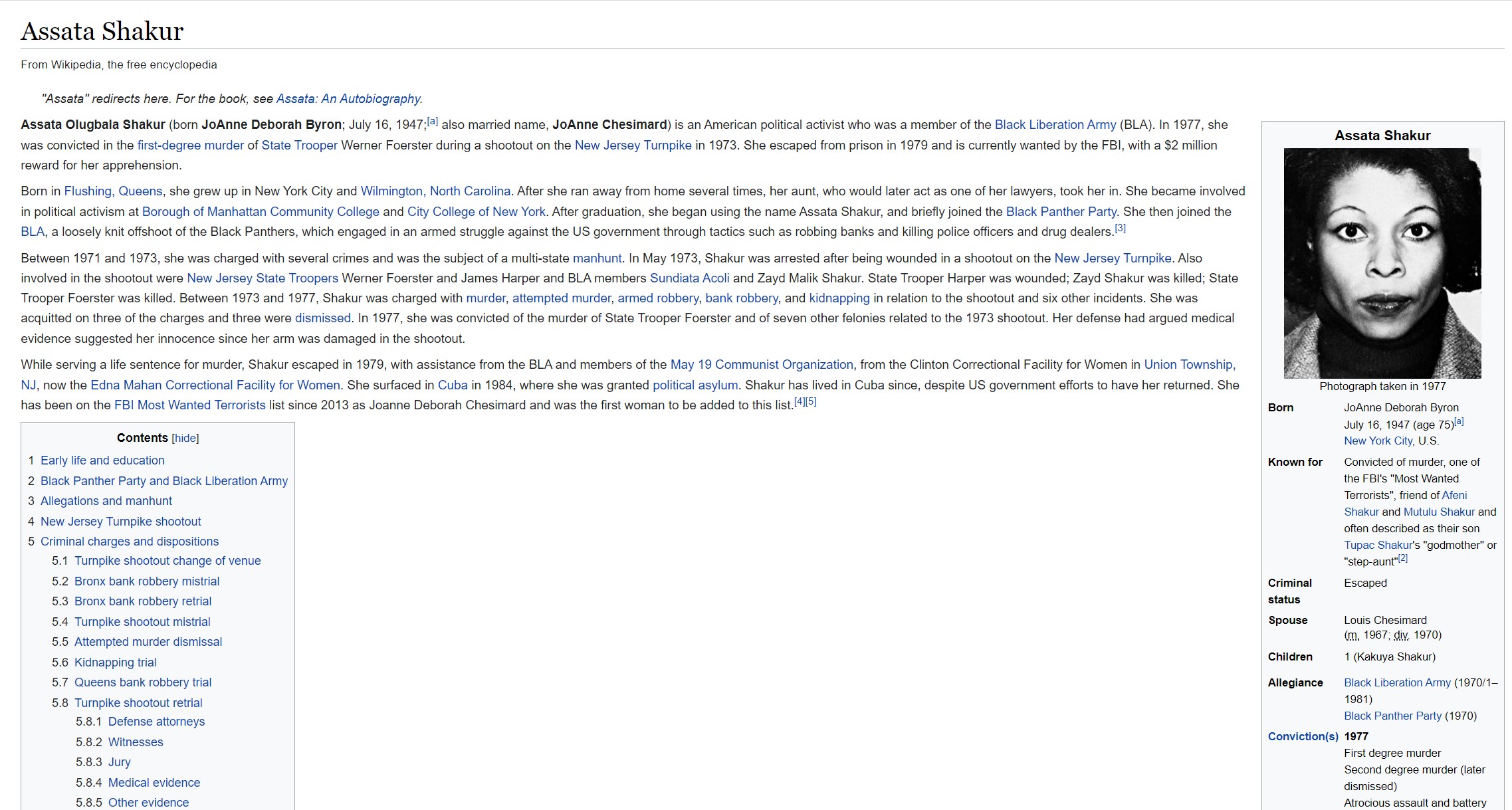Jump to footnote [2] in infobox
This screenshot has height=810, width=1512.
[1402, 559]
